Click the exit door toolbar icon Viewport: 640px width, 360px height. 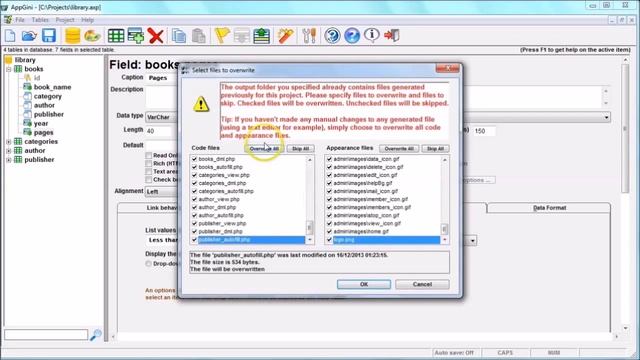tap(391, 36)
